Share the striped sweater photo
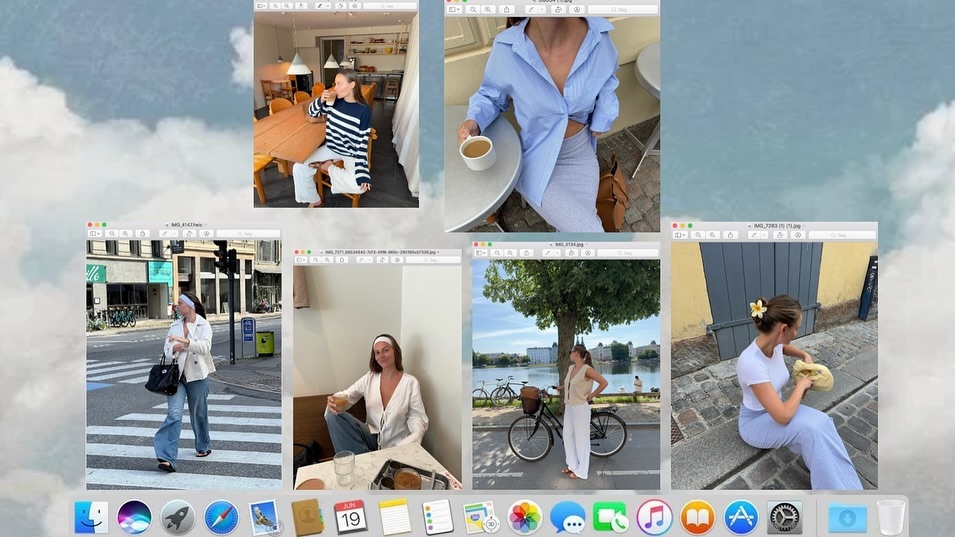The width and height of the screenshot is (955, 537). click(301, 5)
